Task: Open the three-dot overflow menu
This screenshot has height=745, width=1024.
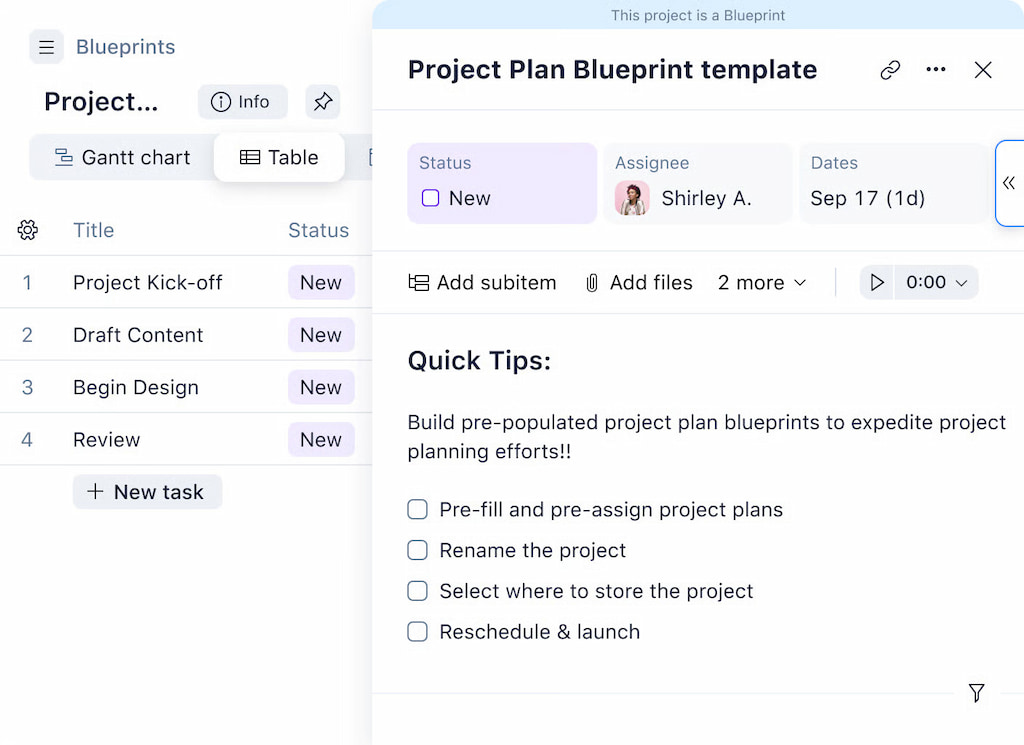Action: [936, 70]
